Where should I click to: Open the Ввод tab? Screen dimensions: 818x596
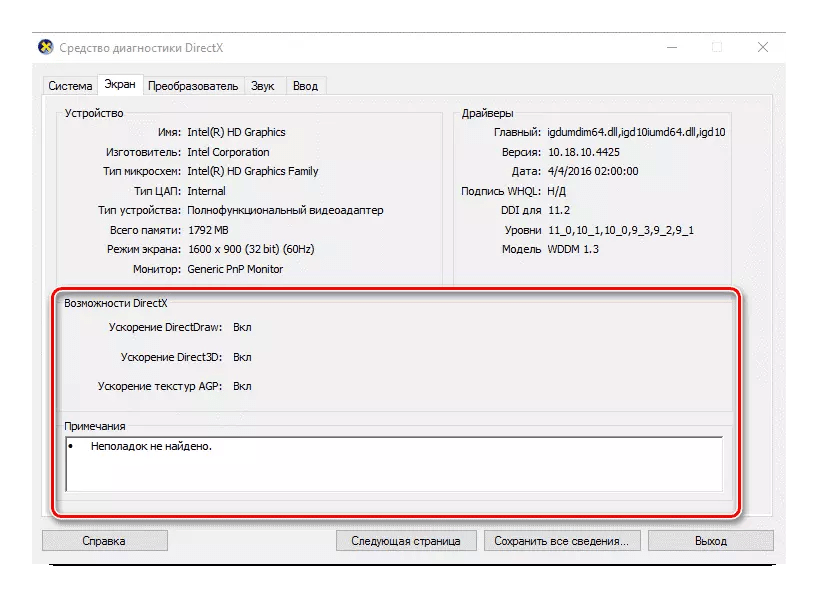coord(305,86)
